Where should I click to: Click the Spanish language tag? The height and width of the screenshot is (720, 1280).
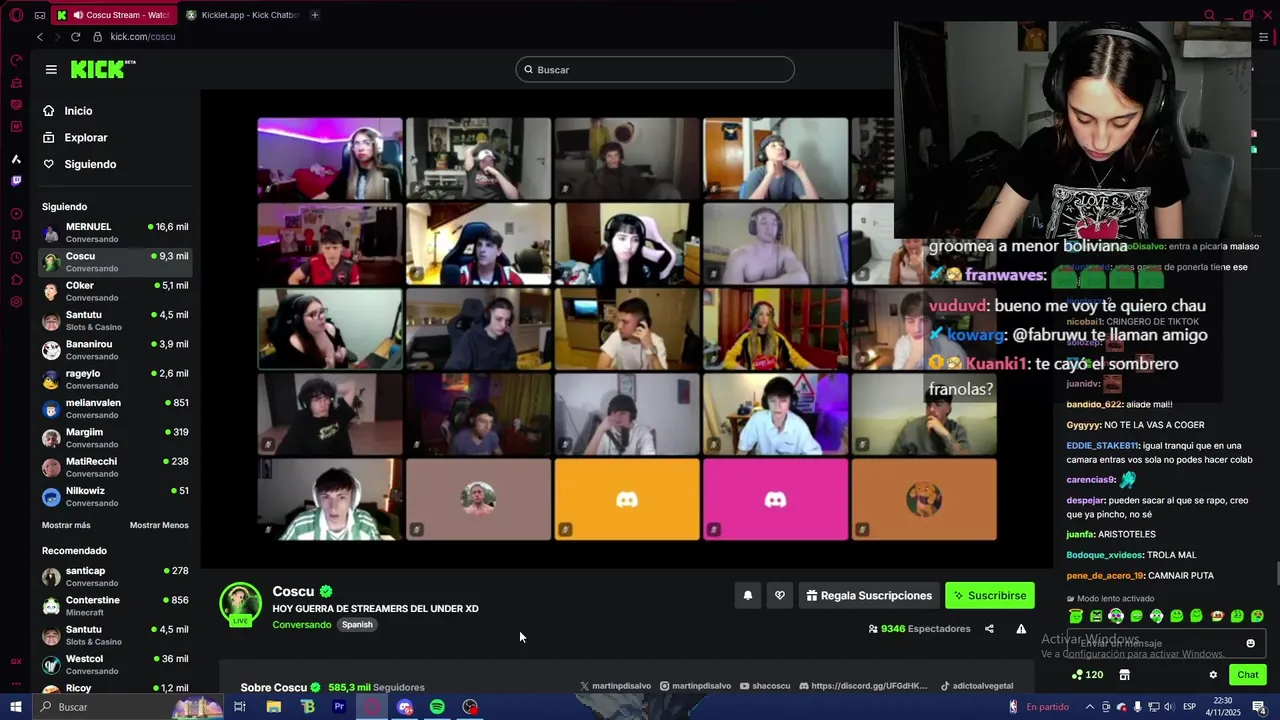point(357,625)
